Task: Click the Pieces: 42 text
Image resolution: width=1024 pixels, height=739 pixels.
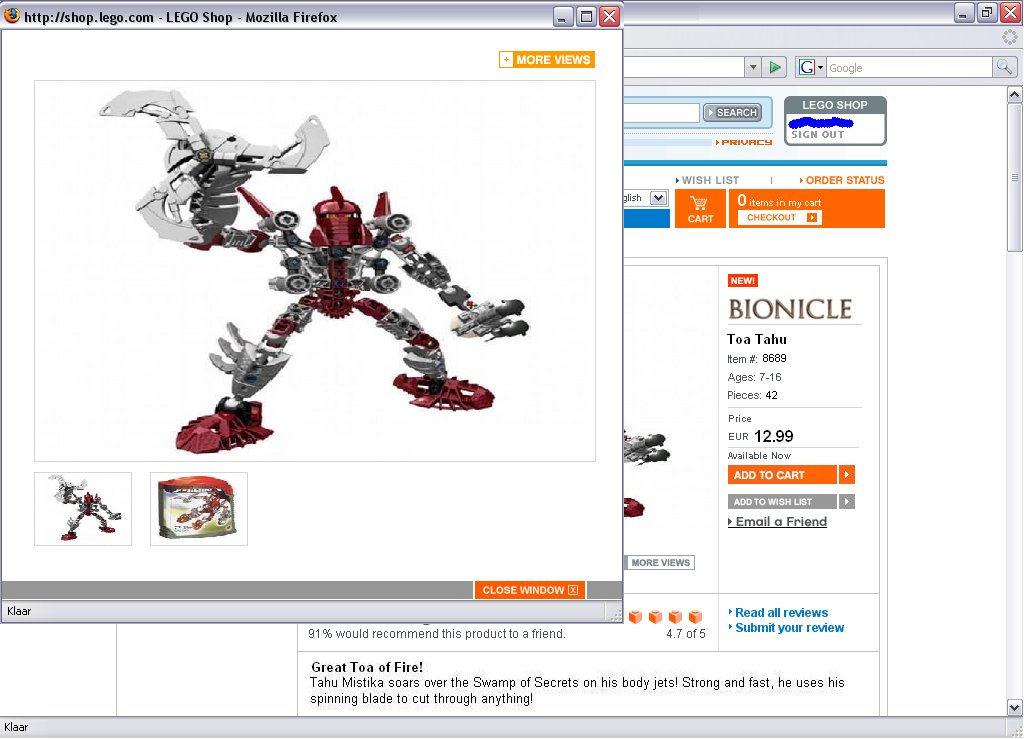Action: tap(752, 395)
